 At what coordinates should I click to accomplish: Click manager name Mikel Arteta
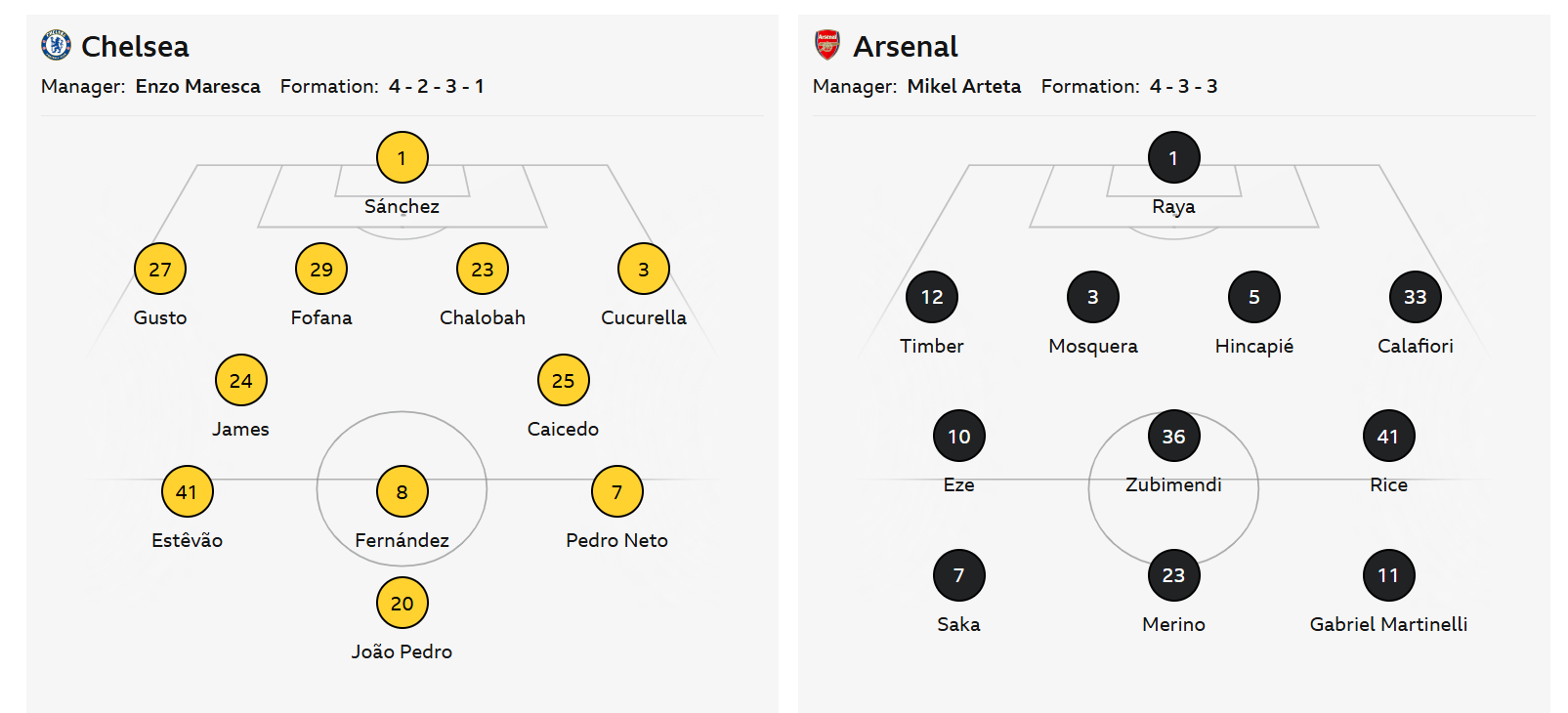(x=963, y=86)
